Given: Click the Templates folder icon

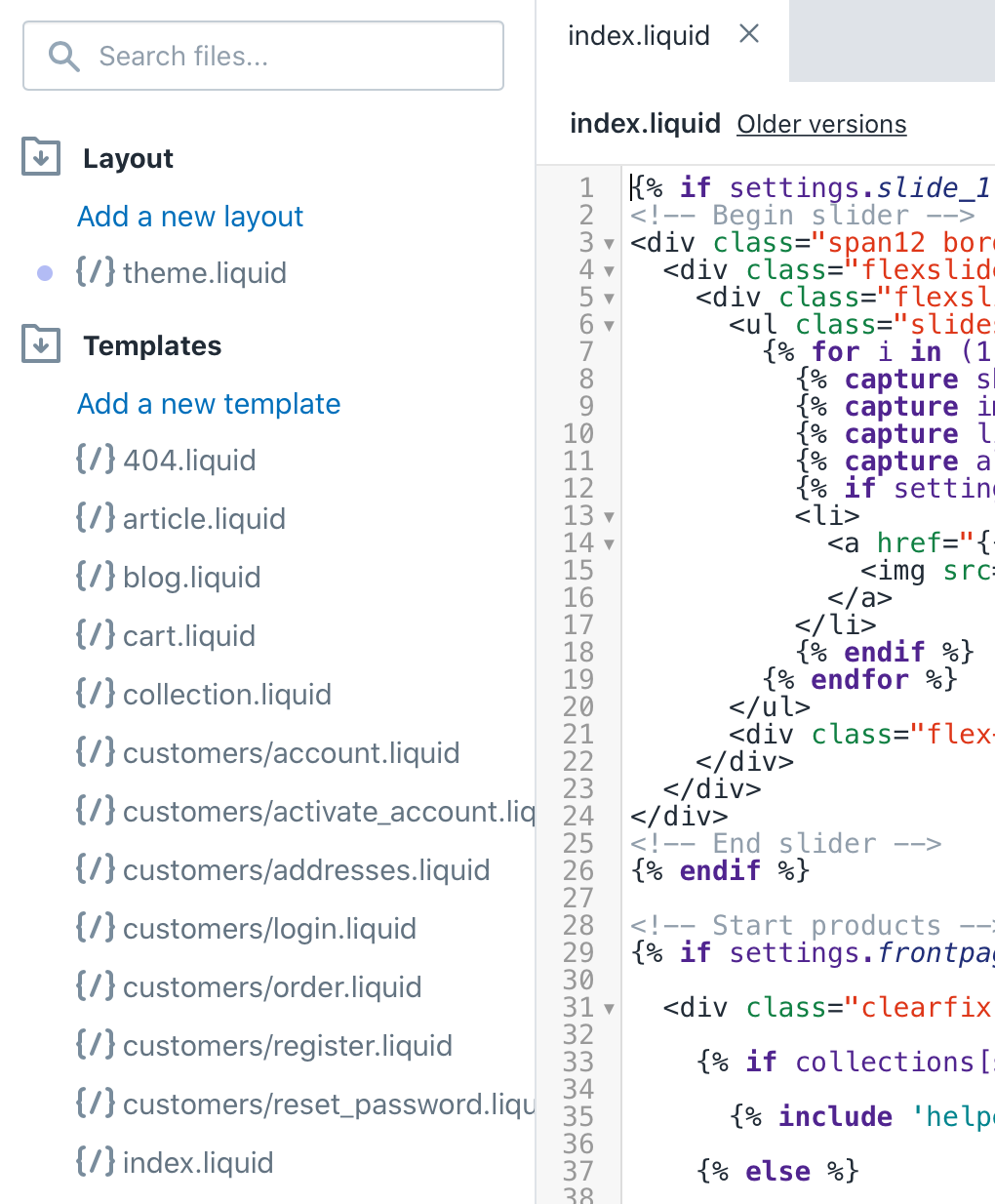Looking at the screenshot, I should pos(41,344).
